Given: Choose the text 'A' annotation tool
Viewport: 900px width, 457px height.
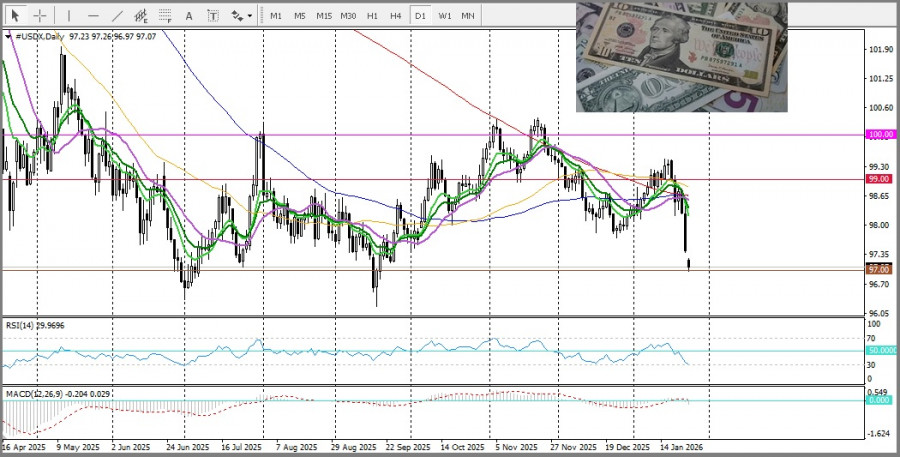Looking at the screenshot, I should pos(191,16).
